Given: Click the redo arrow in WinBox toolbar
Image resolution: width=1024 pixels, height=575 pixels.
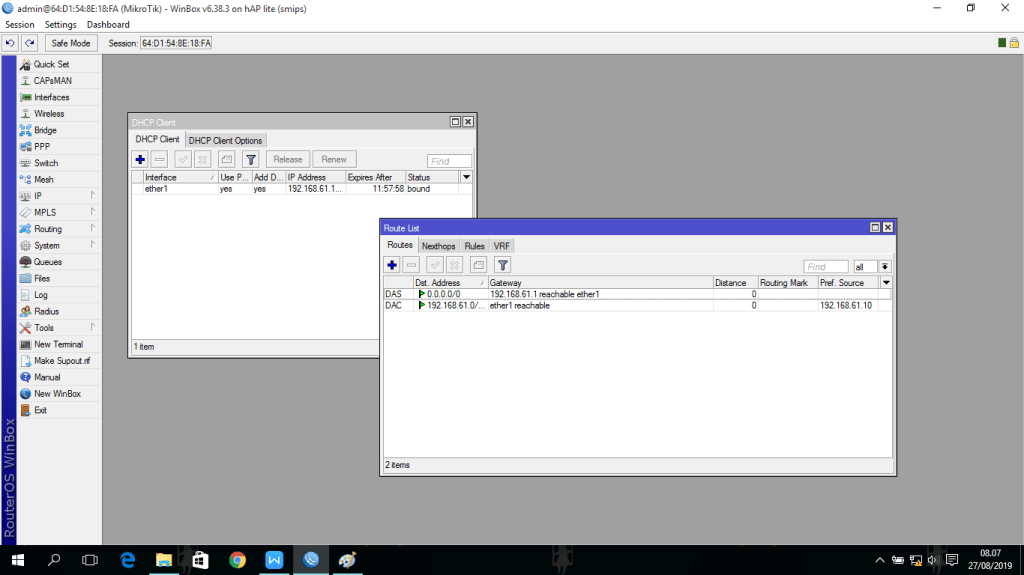Looking at the screenshot, I should [30, 43].
